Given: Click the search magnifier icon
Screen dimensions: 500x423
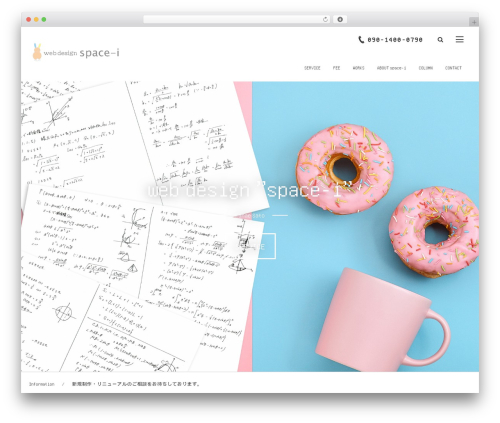Looking at the screenshot, I should [x=440, y=40].
